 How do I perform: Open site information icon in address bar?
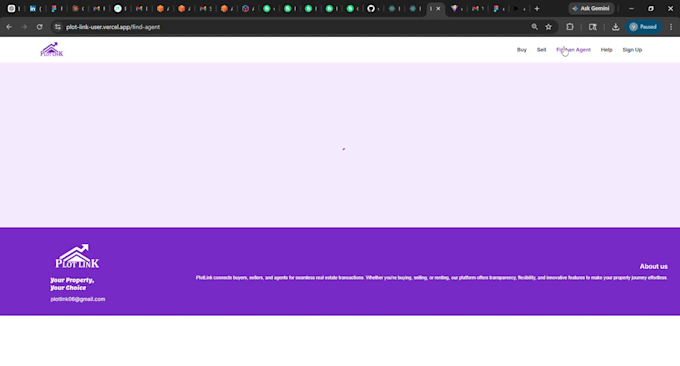(x=58, y=27)
